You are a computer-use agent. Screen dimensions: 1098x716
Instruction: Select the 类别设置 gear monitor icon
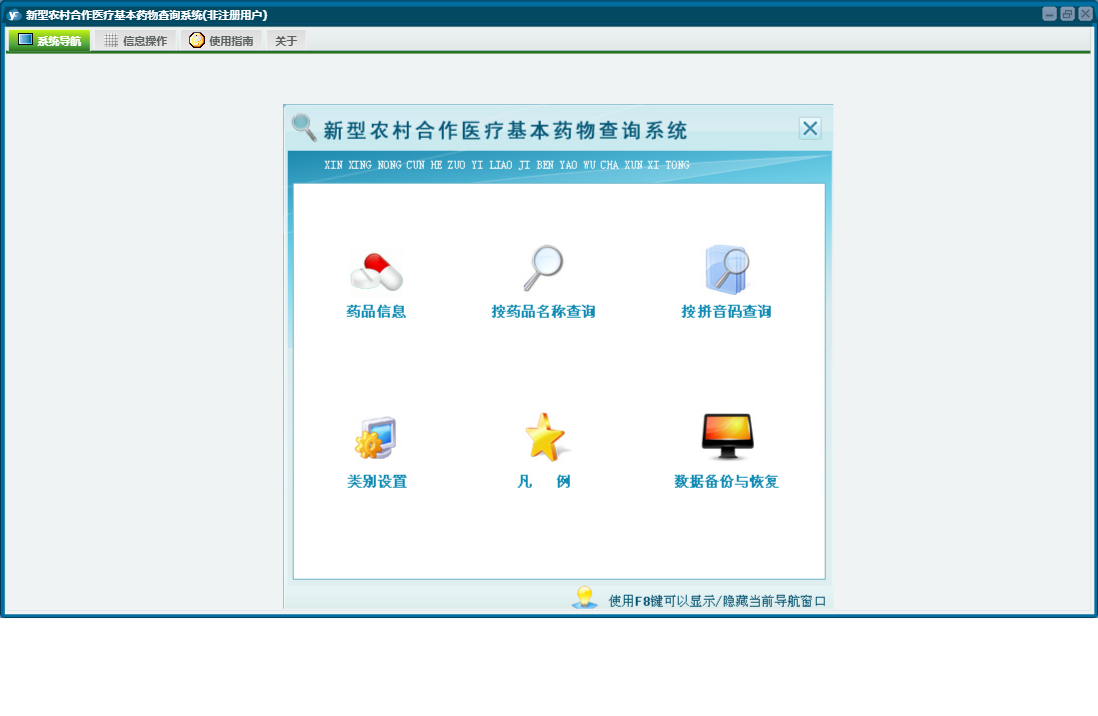point(376,438)
